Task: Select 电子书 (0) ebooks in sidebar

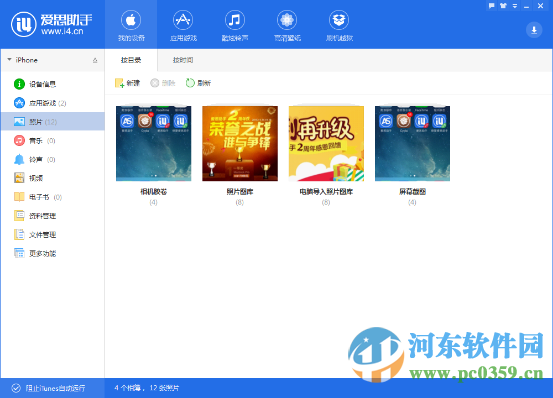Action: pyautogui.click(x=53, y=197)
